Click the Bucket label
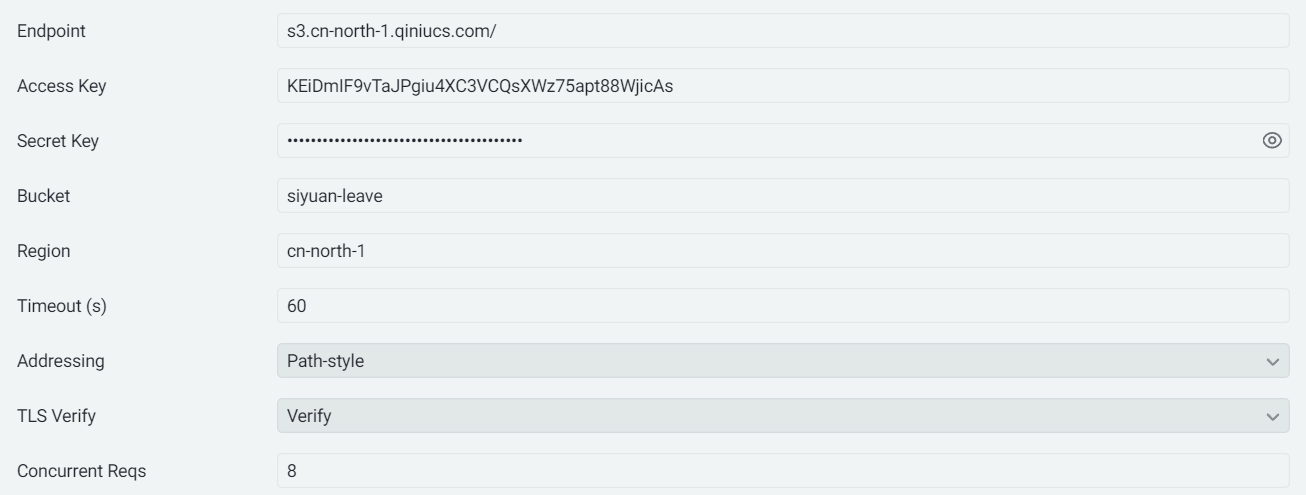Image resolution: width=1306 pixels, height=495 pixels. tap(44, 196)
